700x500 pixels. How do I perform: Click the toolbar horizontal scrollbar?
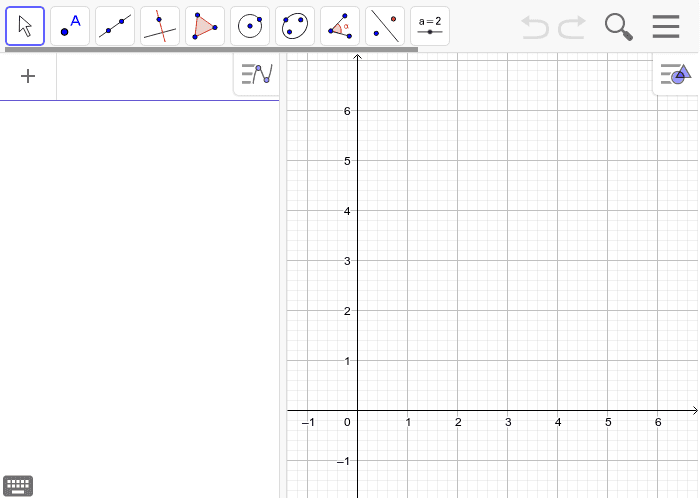(x=211, y=50)
